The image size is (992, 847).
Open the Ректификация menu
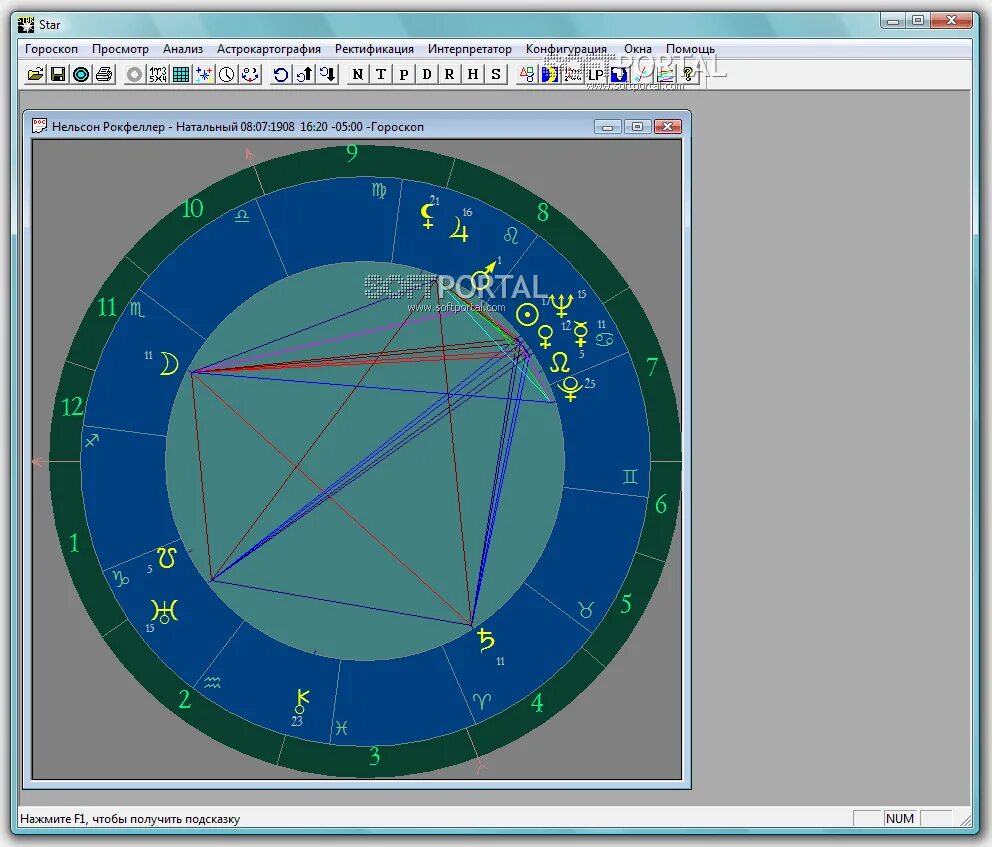tap(375, 49)
